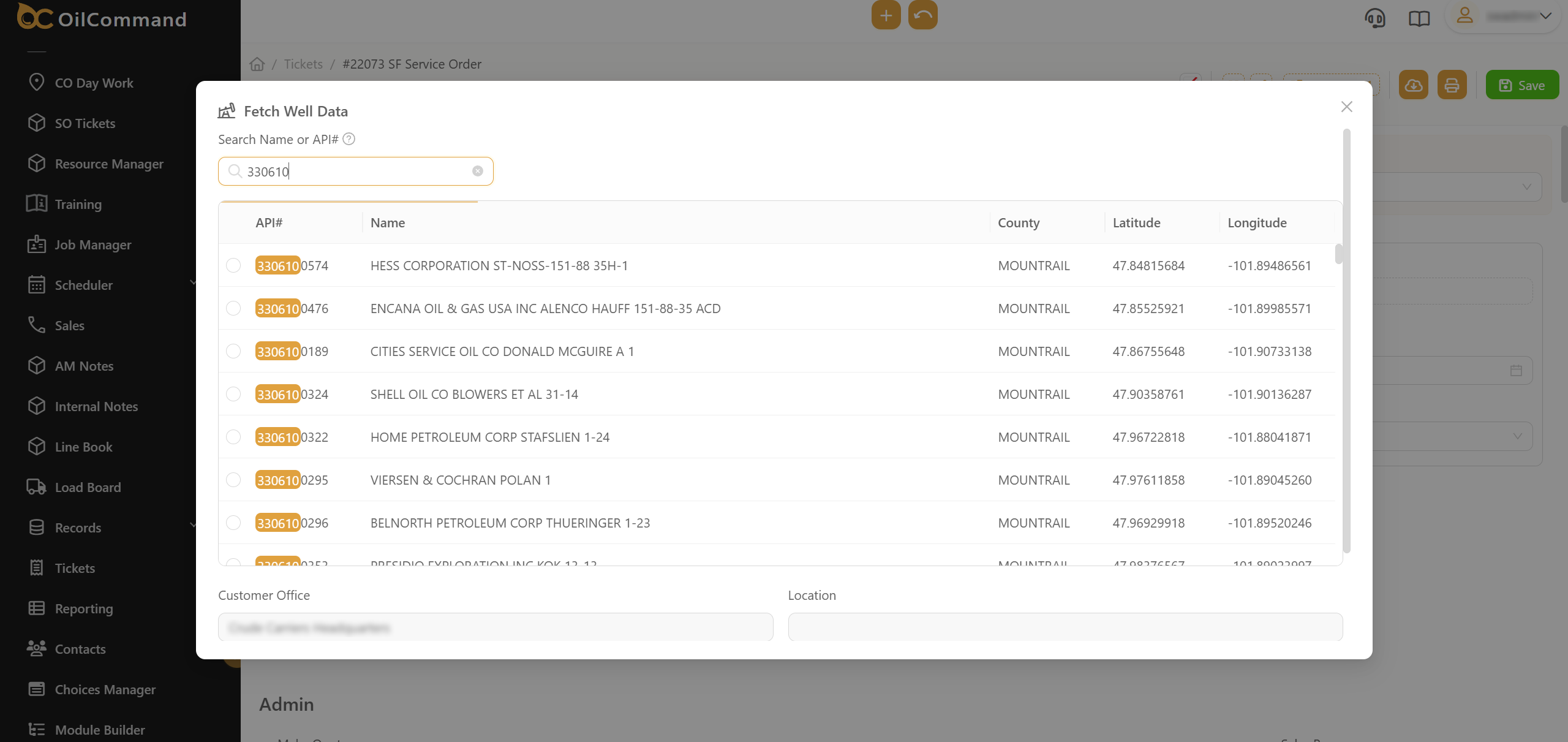Click the Tickets breadcrumb link
The image size is (1568, 742).
coord(303,64)
